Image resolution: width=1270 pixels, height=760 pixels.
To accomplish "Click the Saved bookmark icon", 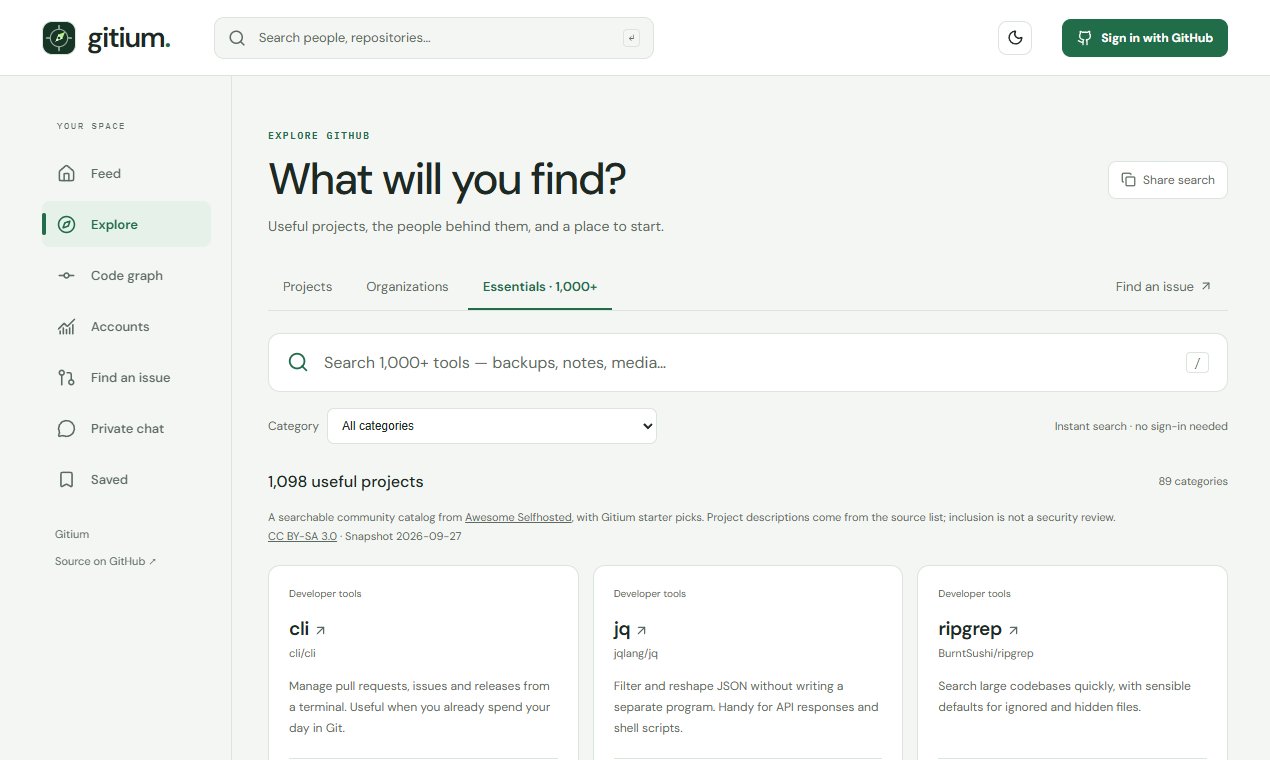I will pos(67,479).
